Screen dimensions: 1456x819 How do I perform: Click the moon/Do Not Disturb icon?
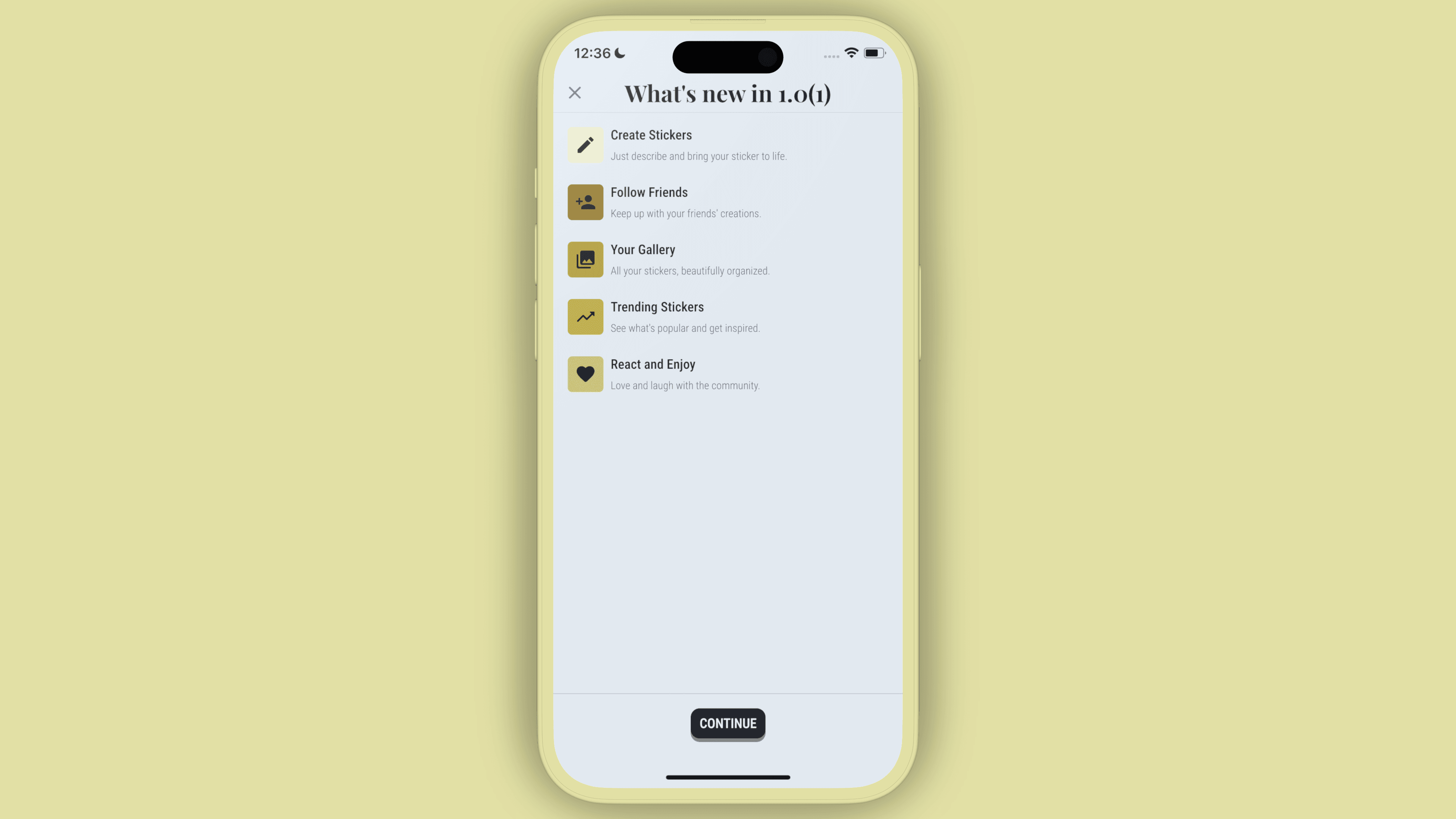tap(621, 53)
